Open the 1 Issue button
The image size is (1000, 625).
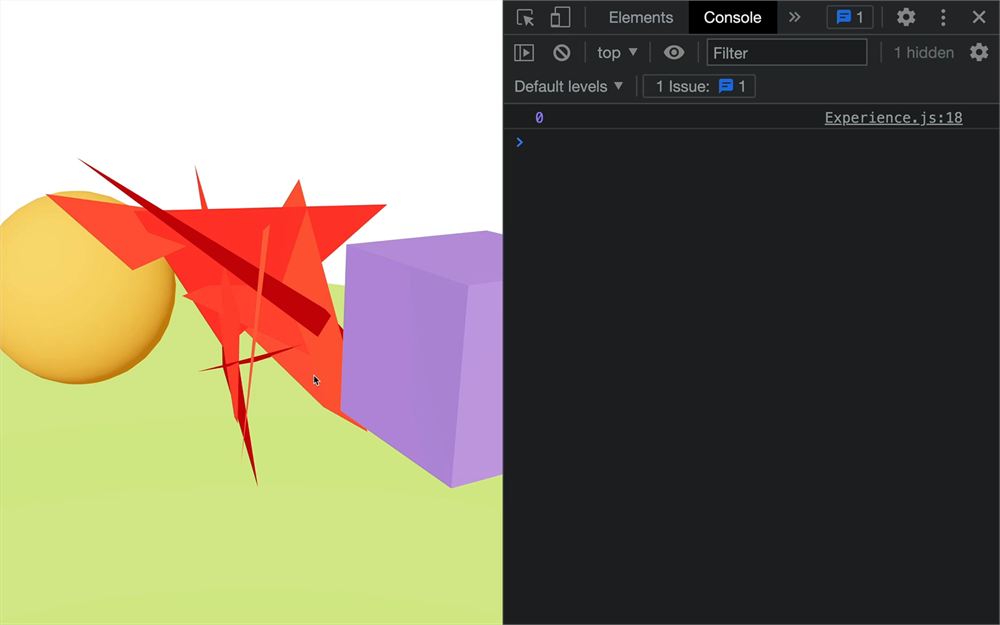click(x=699, y=86)
